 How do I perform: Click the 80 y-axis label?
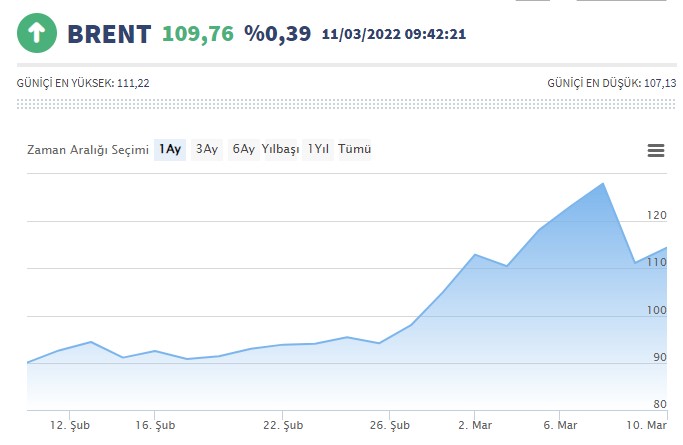[659, 404]
